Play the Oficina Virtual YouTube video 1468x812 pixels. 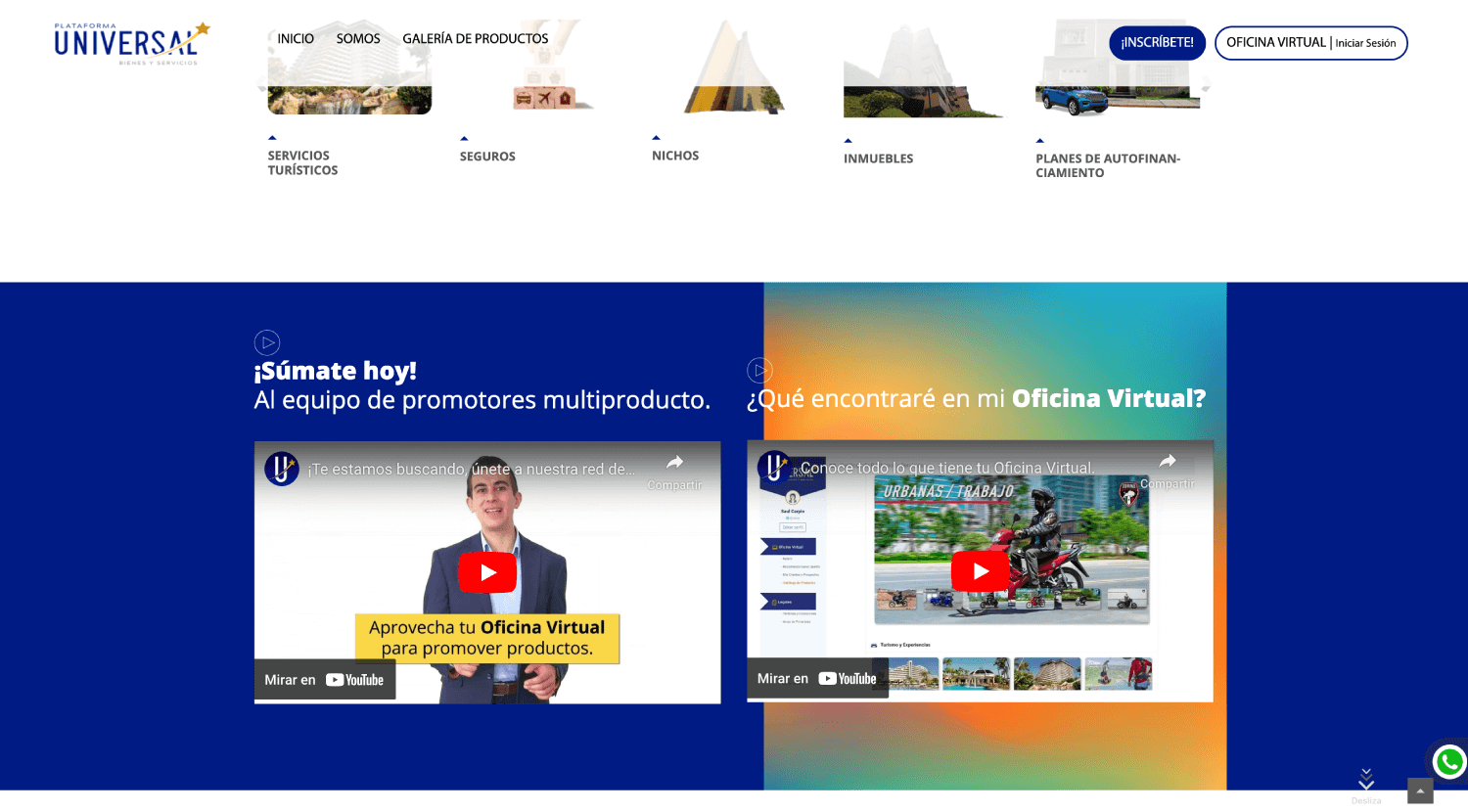[980, 571]
